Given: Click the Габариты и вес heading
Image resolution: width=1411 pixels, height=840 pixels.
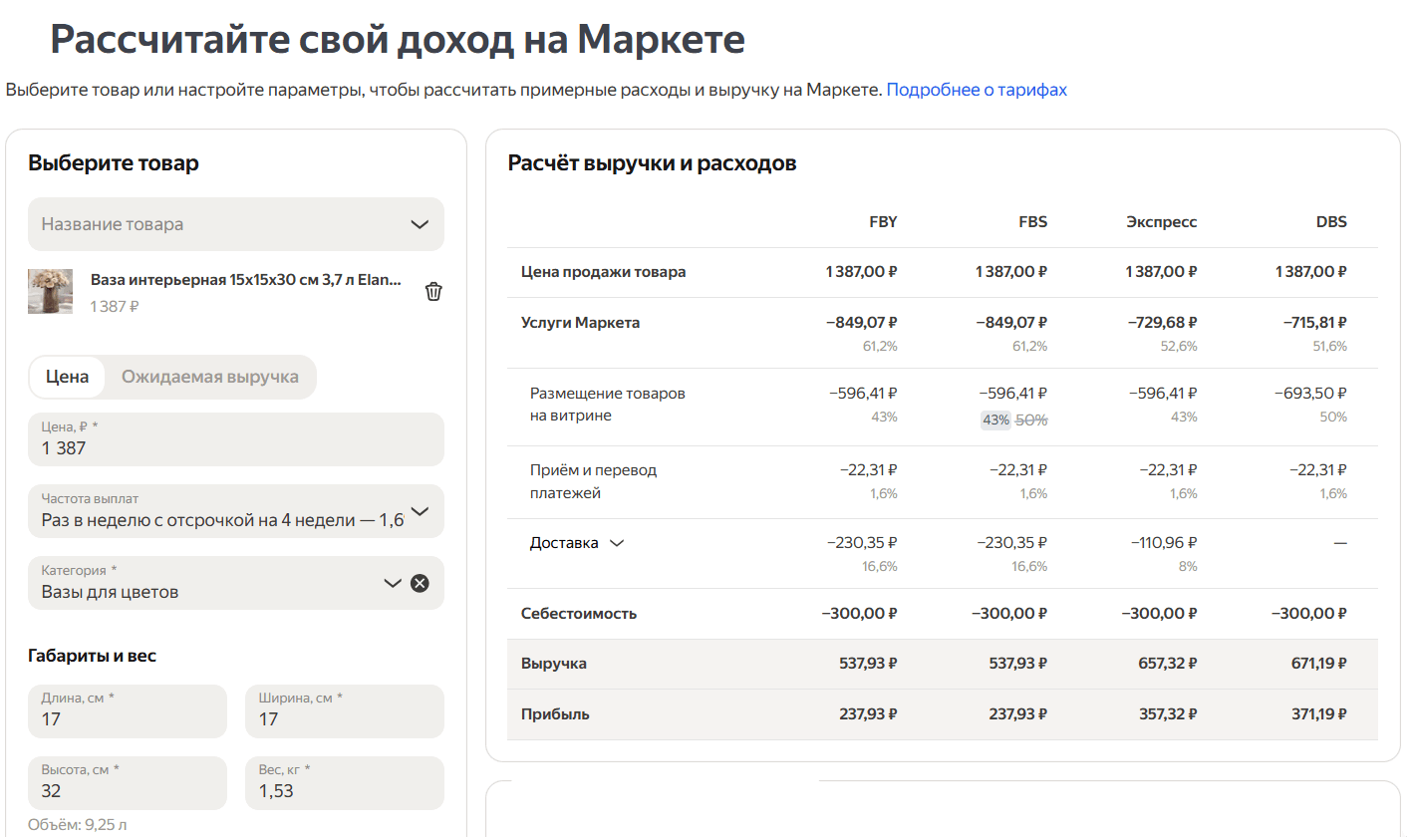Looking at the screenshot, I should [x=92, y=656].
